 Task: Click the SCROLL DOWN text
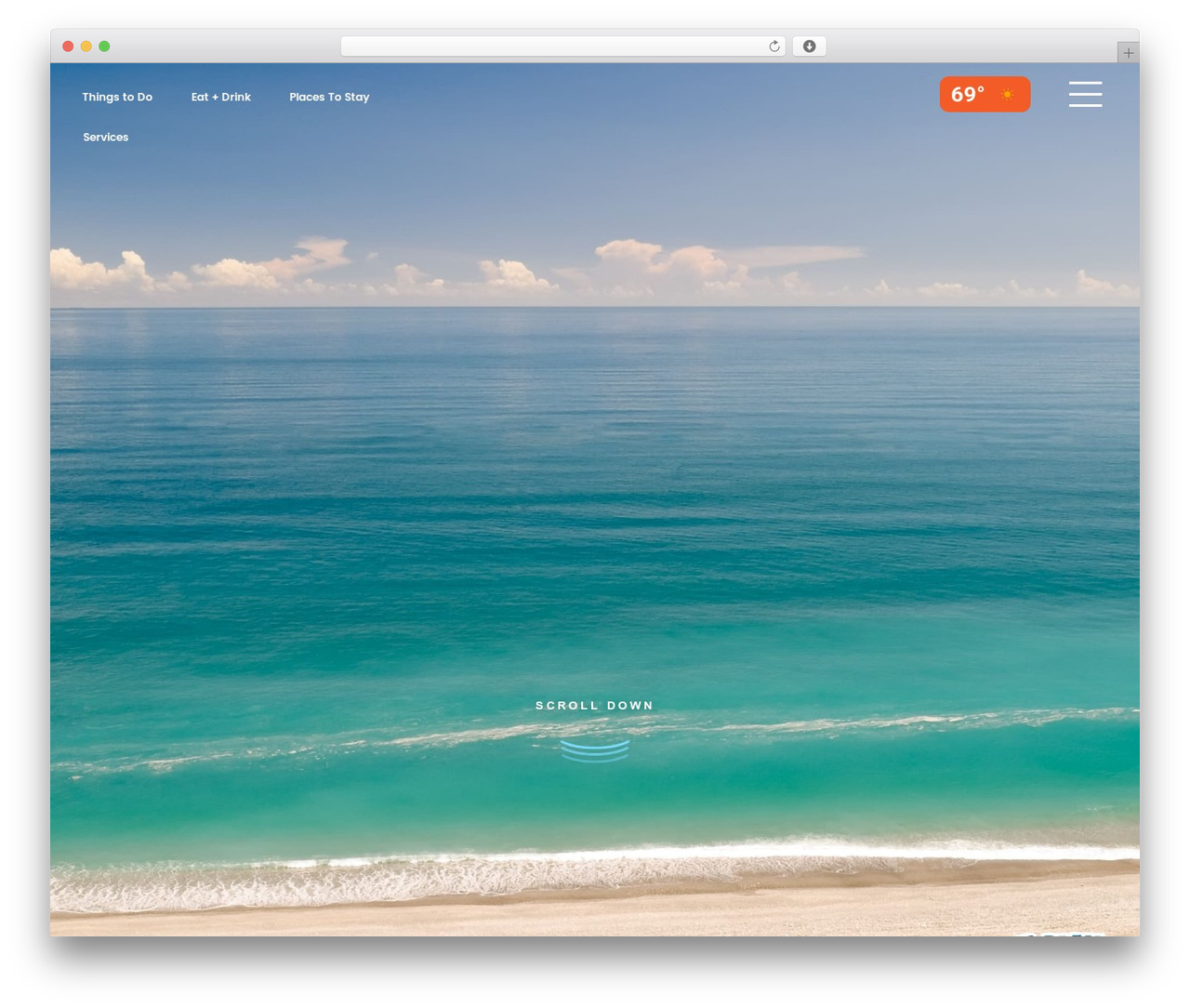pyautogui.click(x=594, y=706)
